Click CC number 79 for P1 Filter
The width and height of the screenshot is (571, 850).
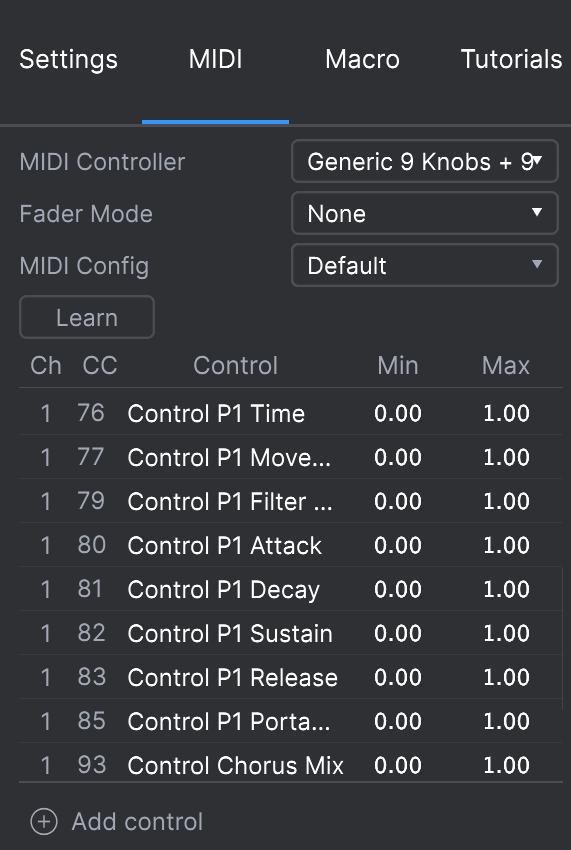point(91,501)
